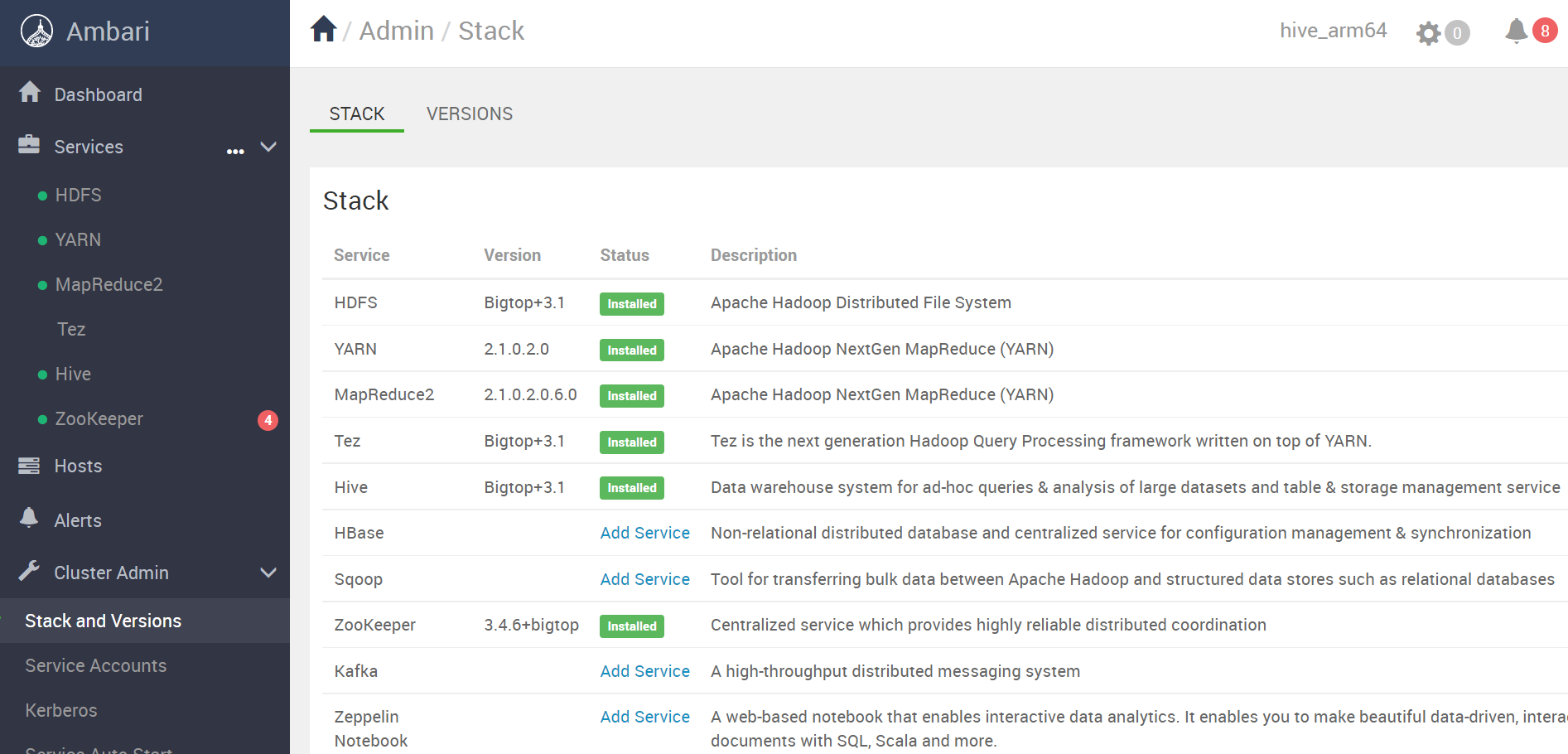
Task: Click the 'Version' column header
Action: click(x=512, y=255)
